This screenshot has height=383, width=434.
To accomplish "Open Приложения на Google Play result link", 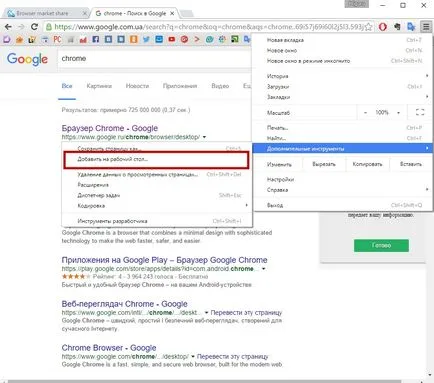I will click(x=164, y=260).
